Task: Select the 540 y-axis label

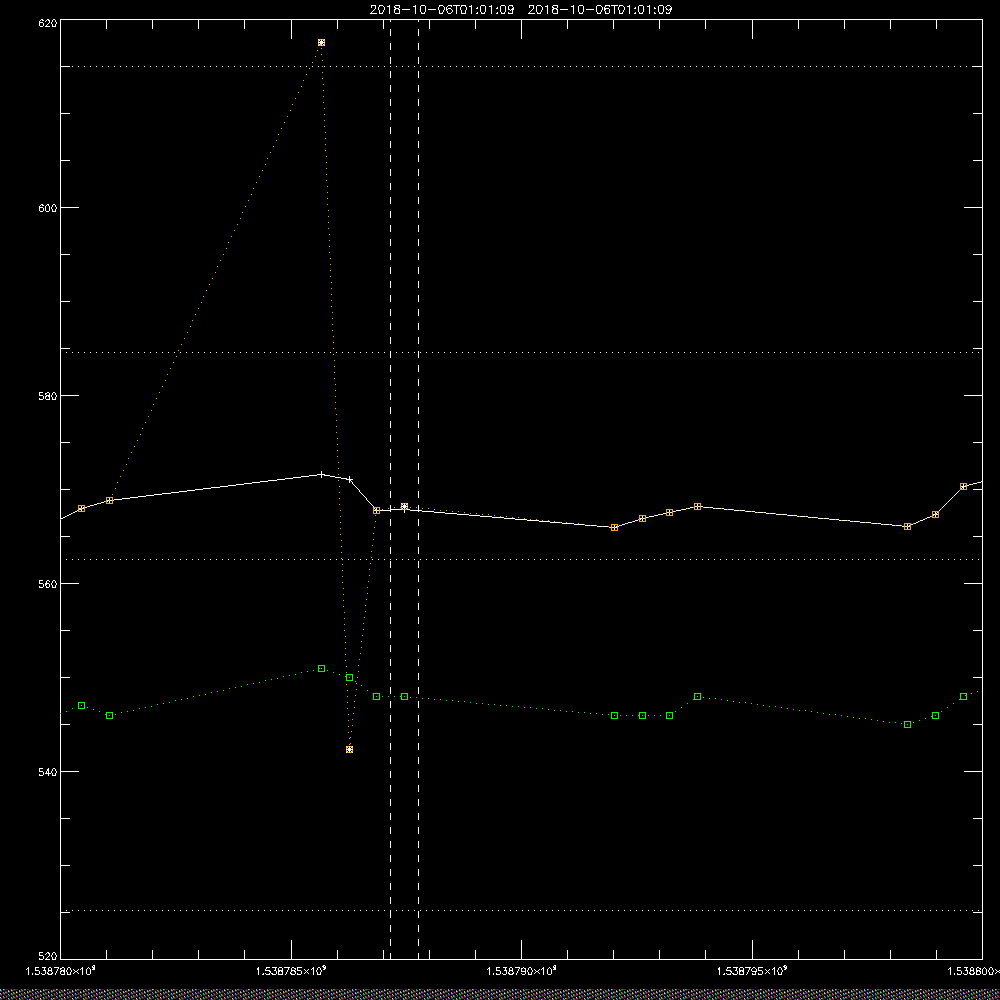Action: click(48, 772)
